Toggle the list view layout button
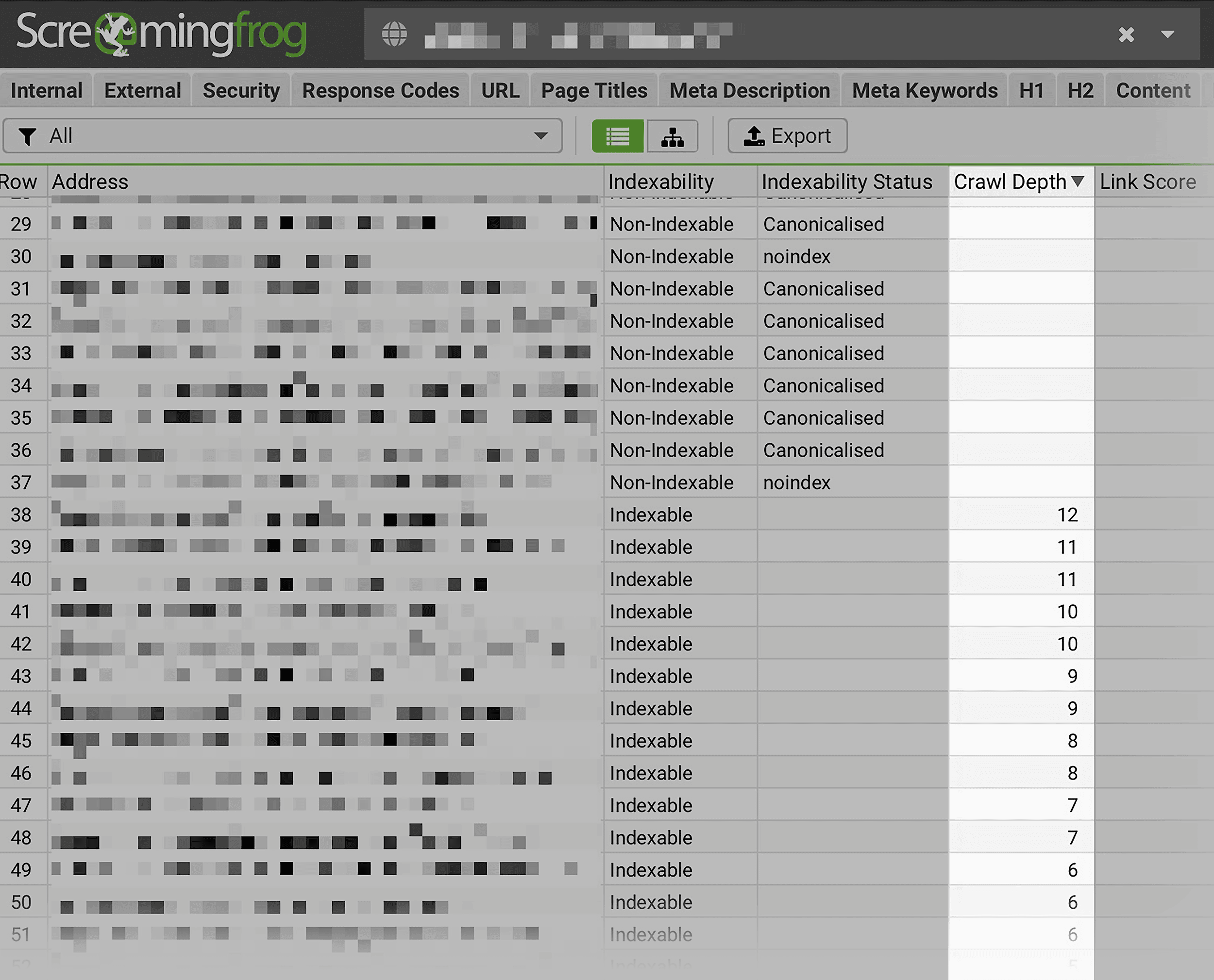 pos(618,135)
